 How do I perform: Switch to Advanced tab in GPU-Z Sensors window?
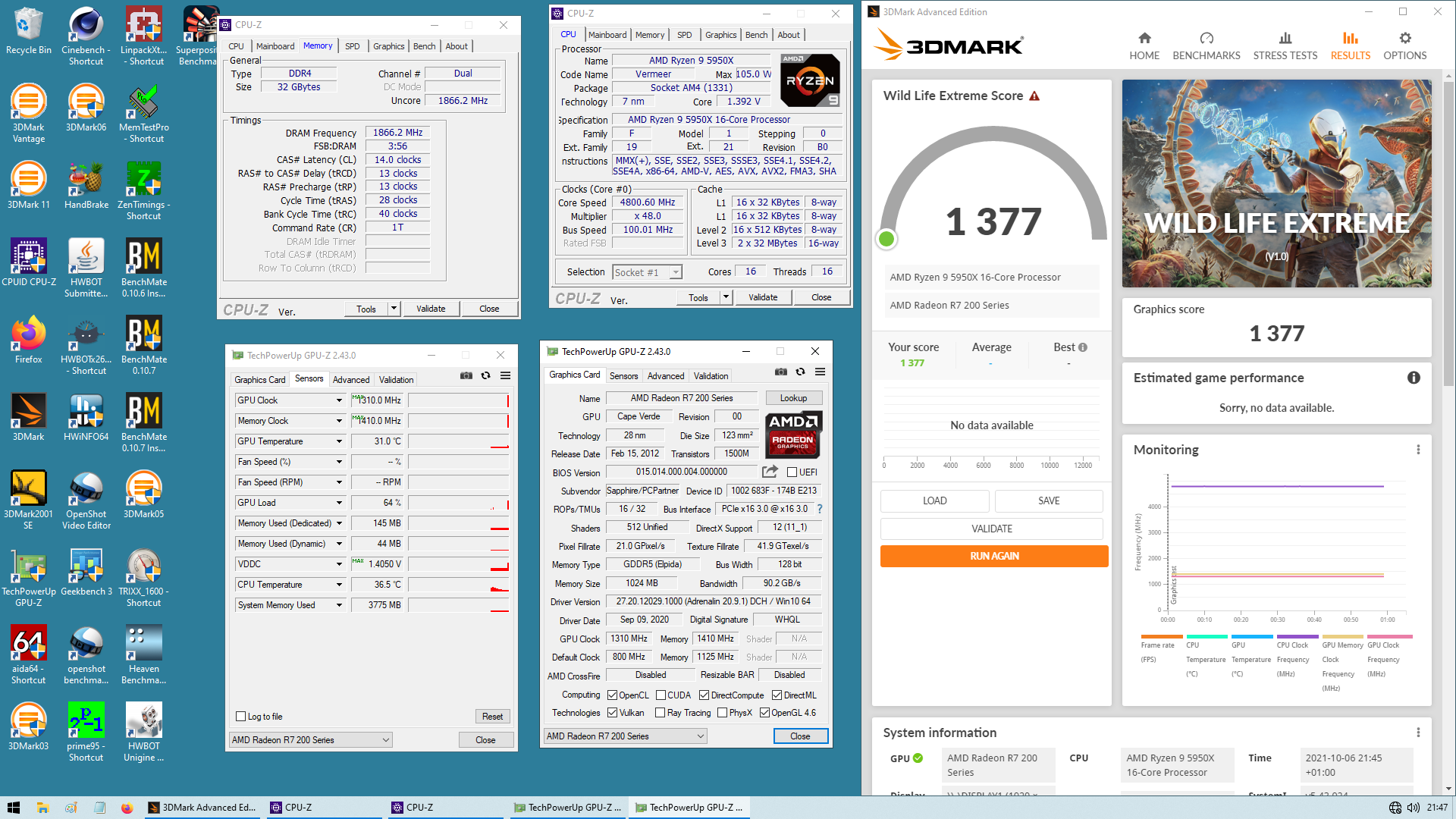(351, 380)
